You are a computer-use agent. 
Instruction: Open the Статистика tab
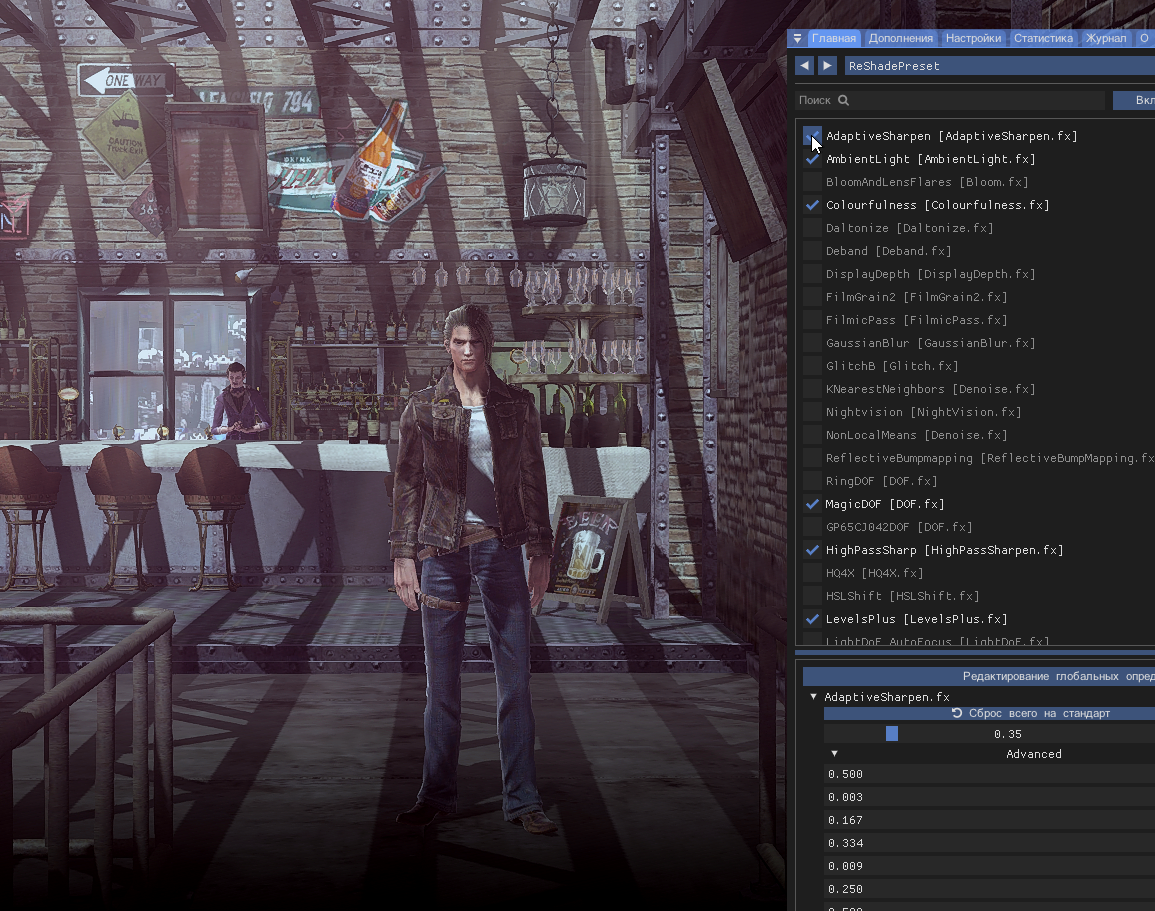point(1043,39)
